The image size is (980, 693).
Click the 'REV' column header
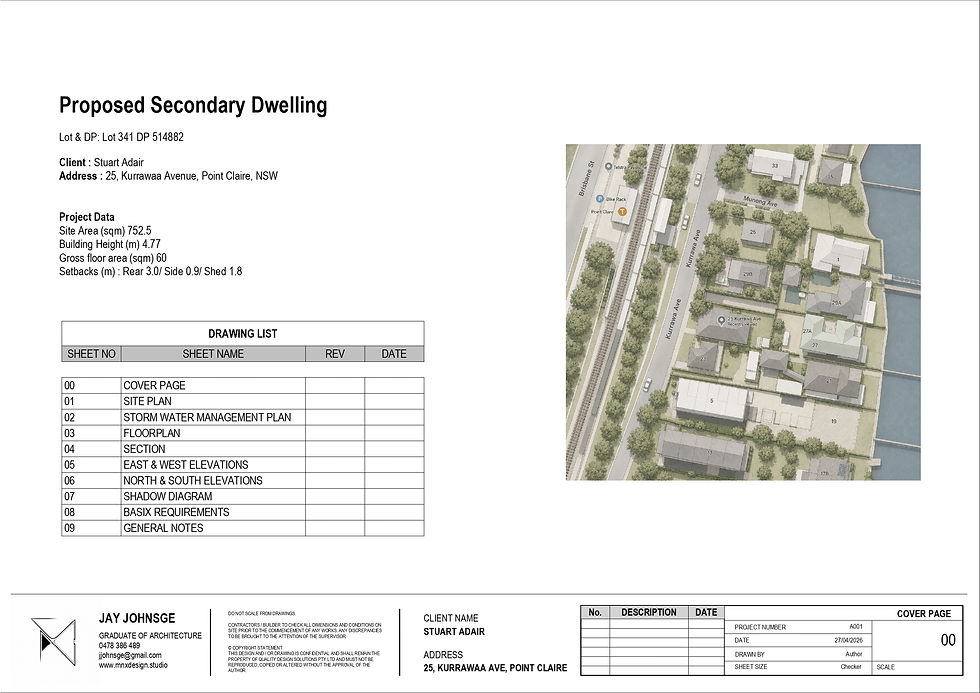(x=335, y=354)
